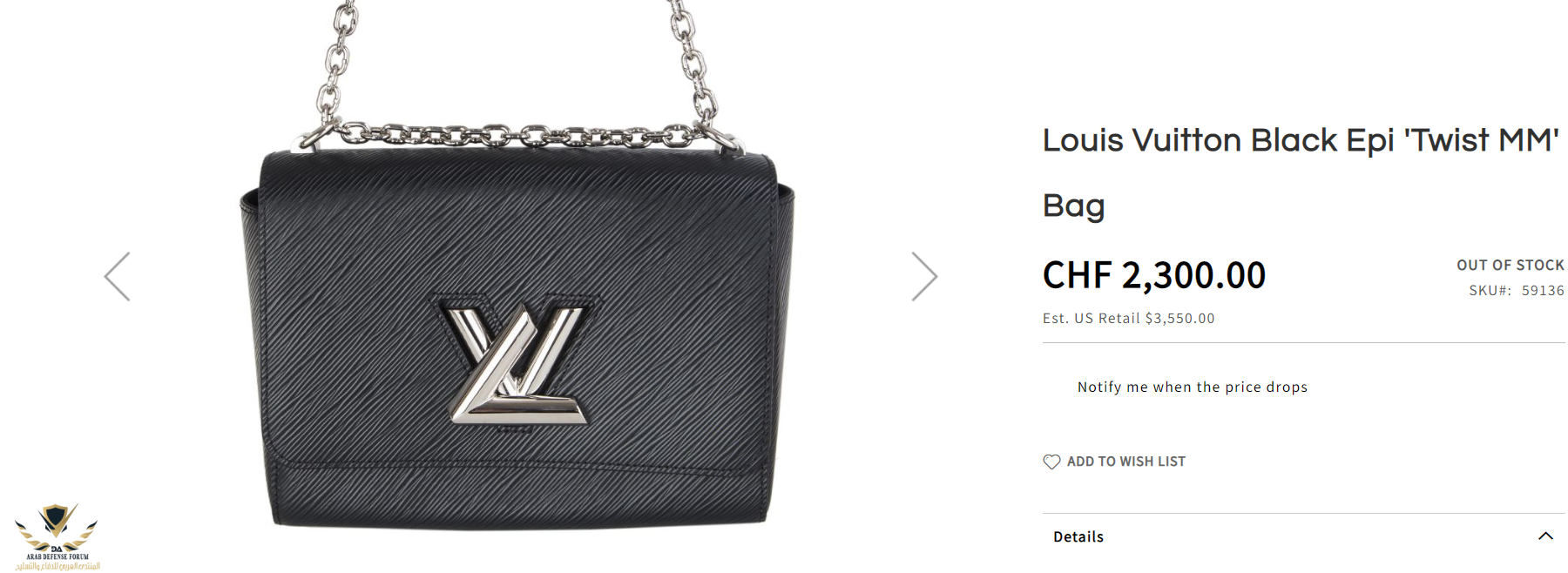This screenshot has width=1568, height=573.
Task: Show the previous product image
Action: pos(117,277)
